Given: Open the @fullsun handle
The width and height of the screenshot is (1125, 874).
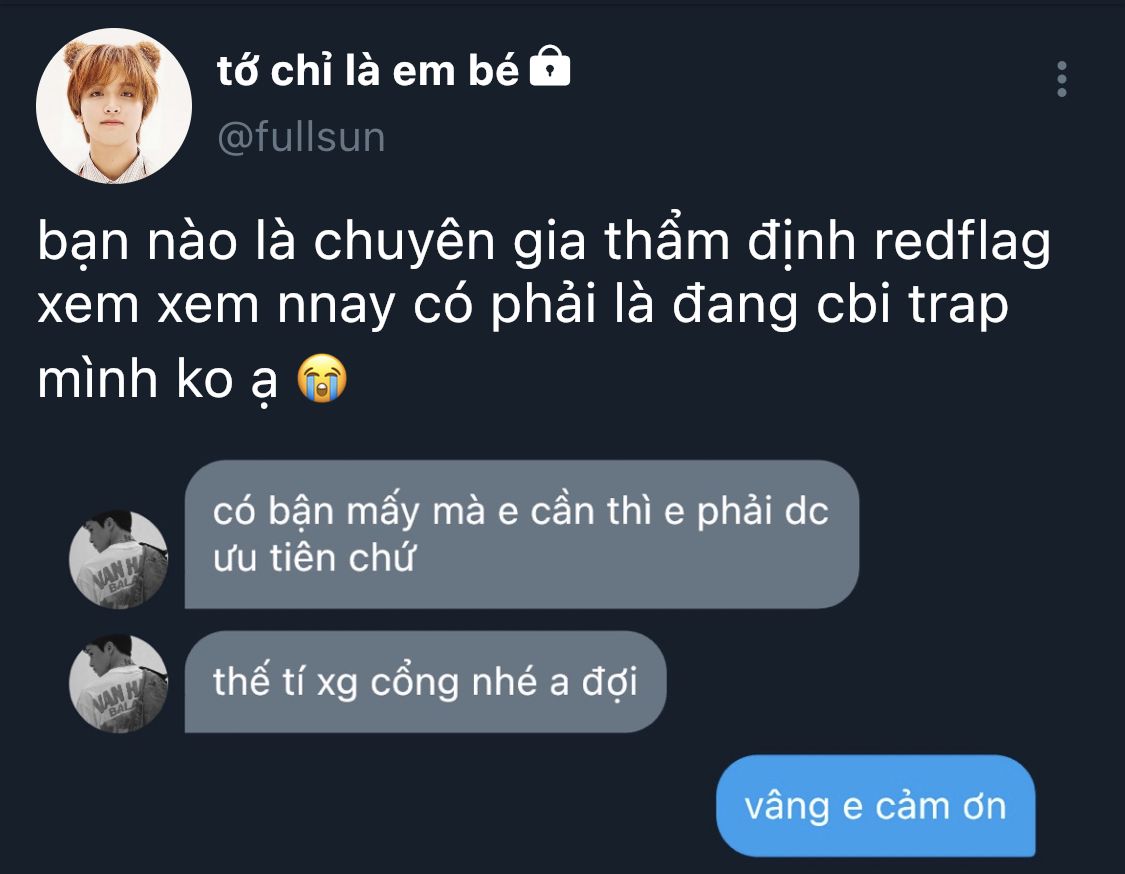Looking at the screenshot, I should 301,136.
